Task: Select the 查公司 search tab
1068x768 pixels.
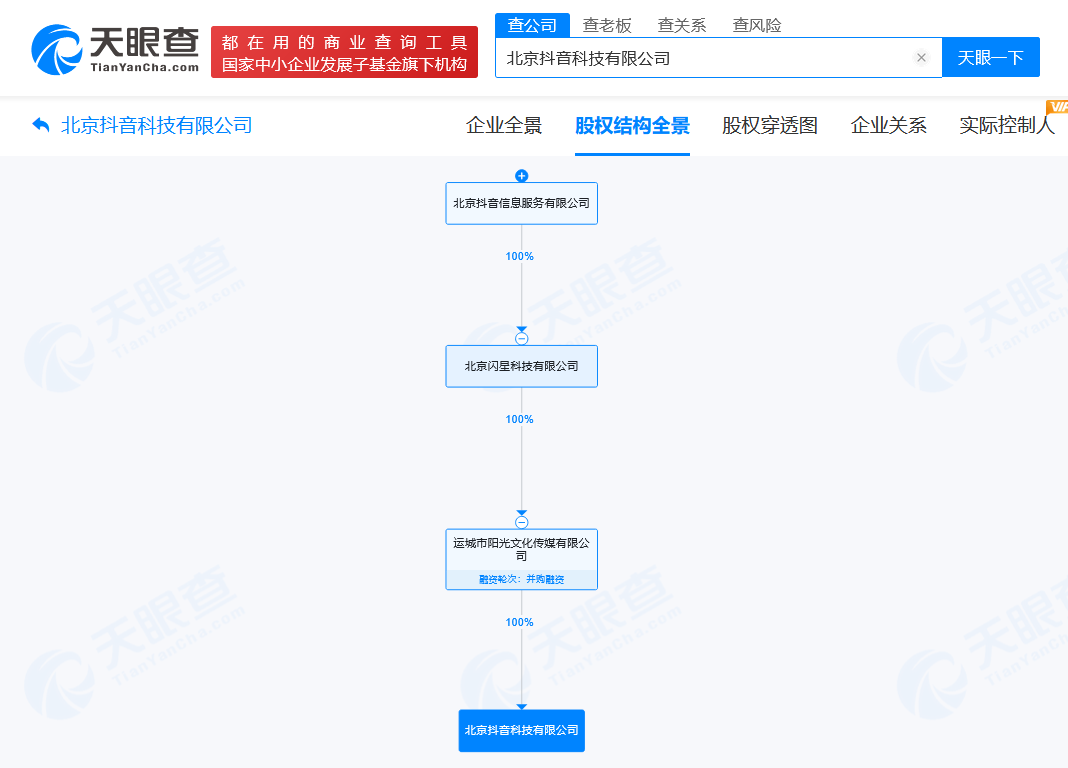Action: (532, 25)
